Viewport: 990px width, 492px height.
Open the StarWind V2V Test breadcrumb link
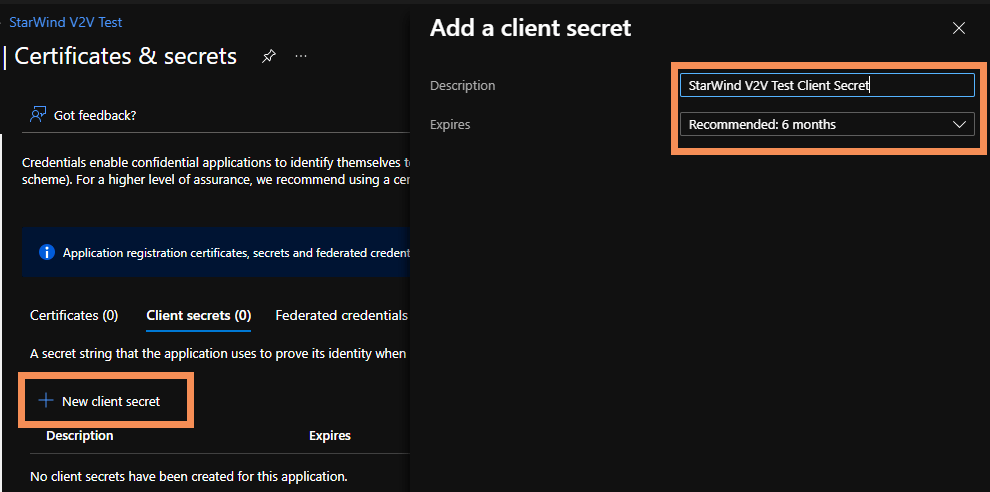click(x=66, y=22)
